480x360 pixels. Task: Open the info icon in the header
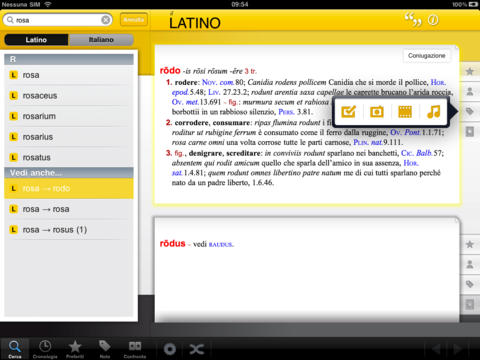[x=433, y=20]
